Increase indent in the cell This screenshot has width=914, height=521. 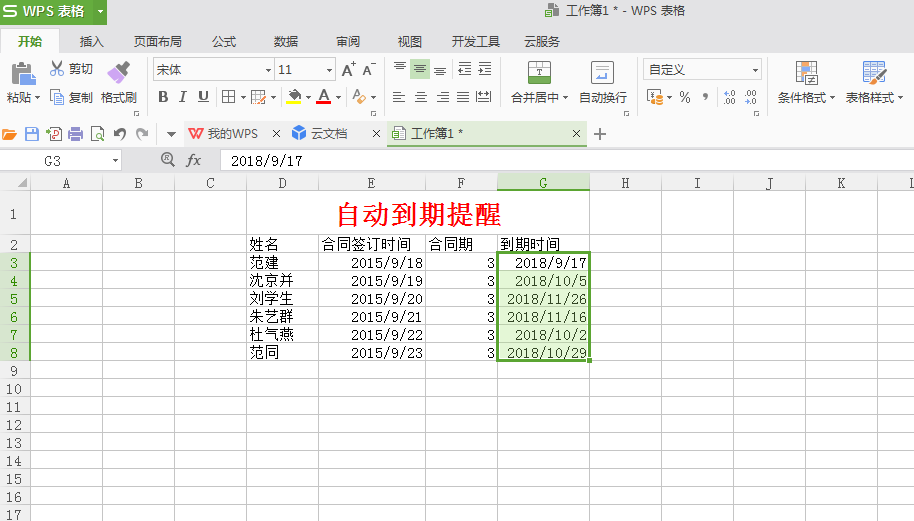pos(485,69)
